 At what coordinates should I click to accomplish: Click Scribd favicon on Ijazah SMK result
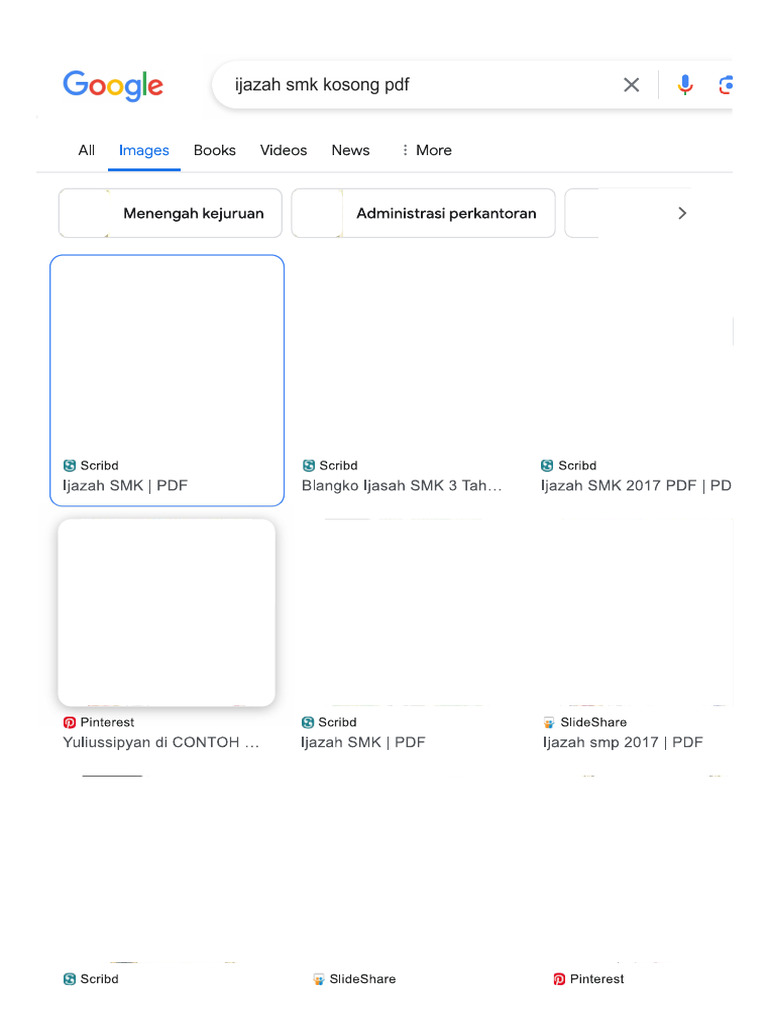70,466
